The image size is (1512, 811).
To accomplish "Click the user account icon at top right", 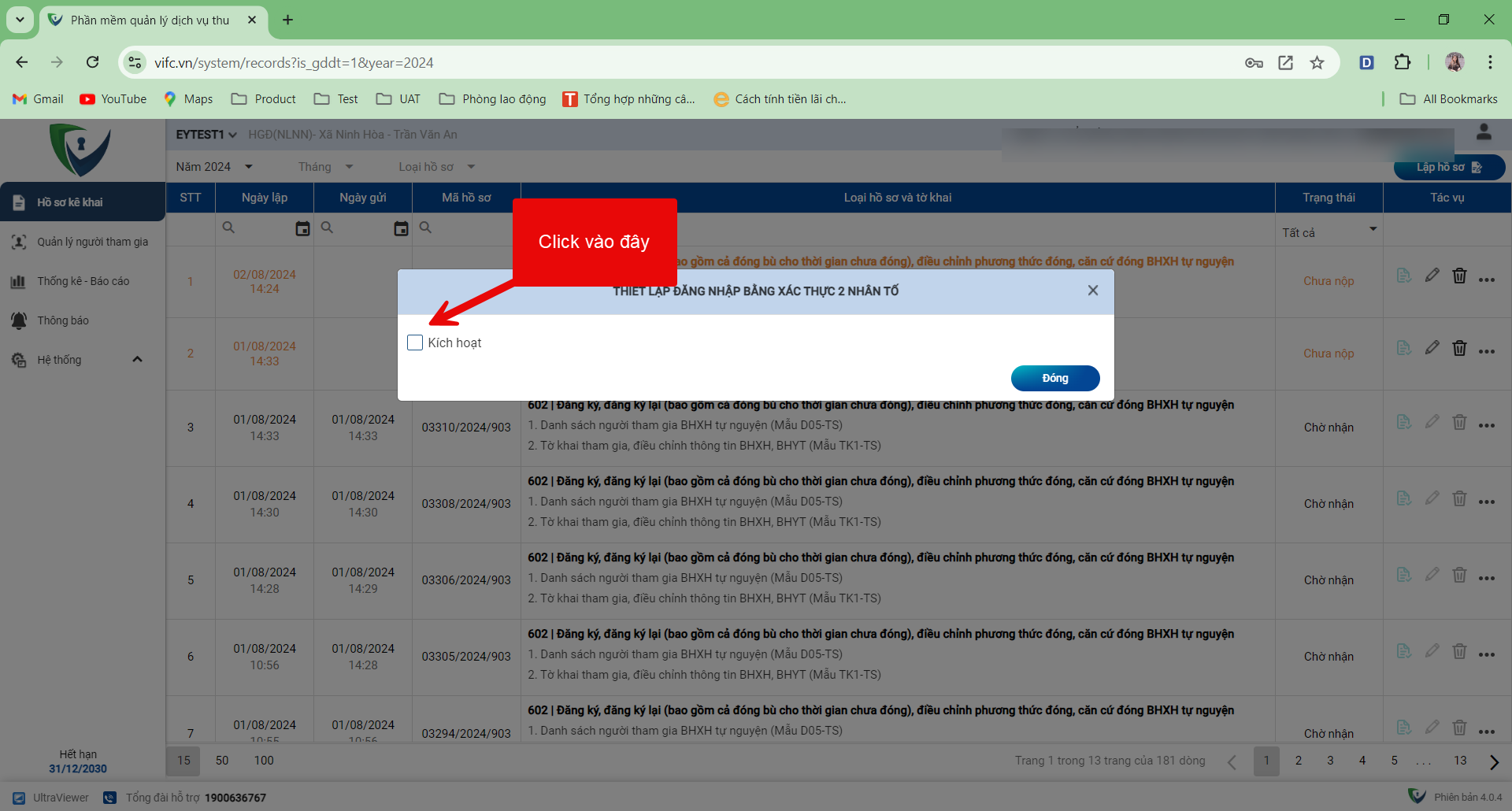I will (1484, 132).
